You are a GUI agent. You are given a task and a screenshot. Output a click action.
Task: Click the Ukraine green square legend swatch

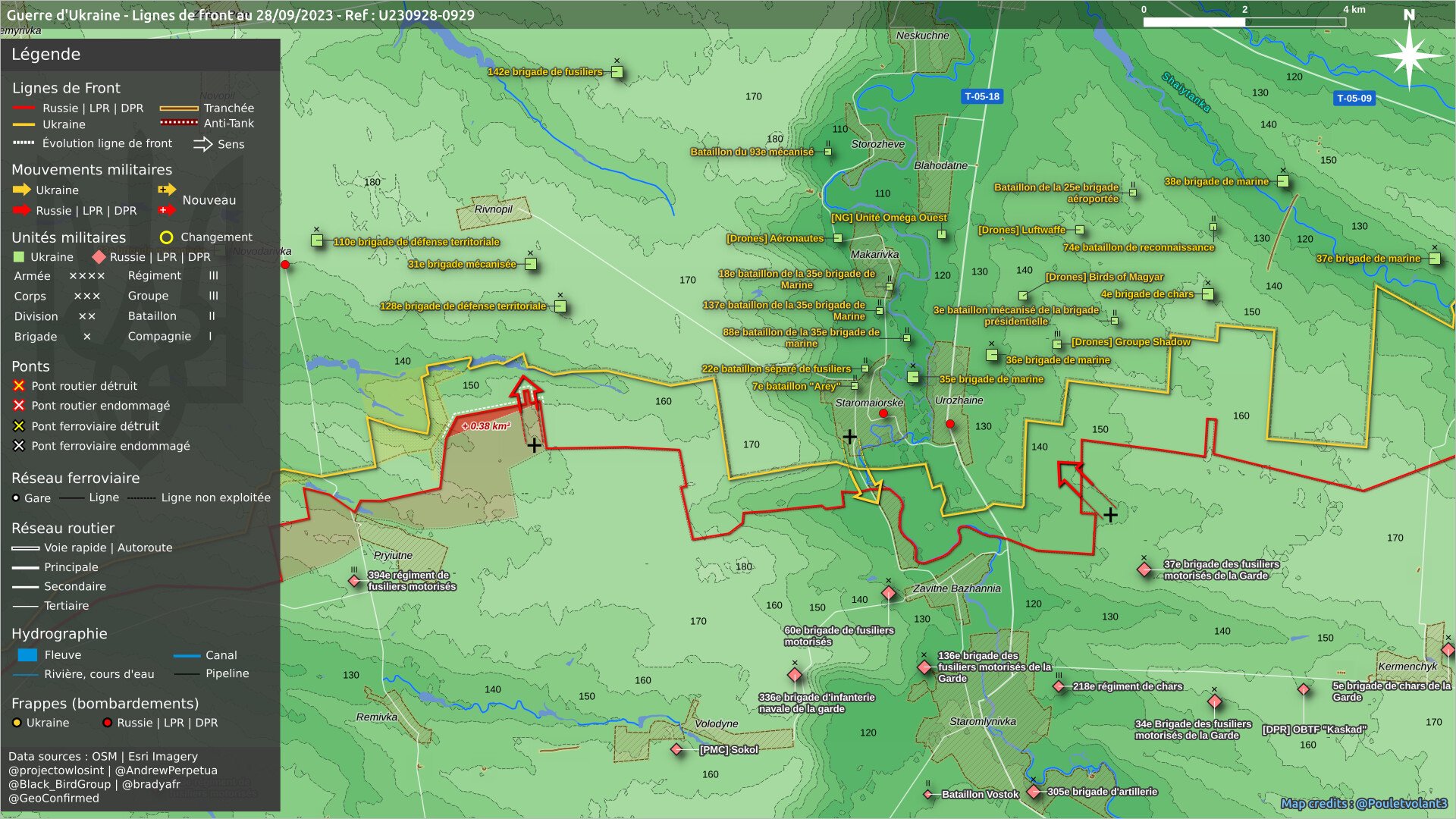click(19, 257)
